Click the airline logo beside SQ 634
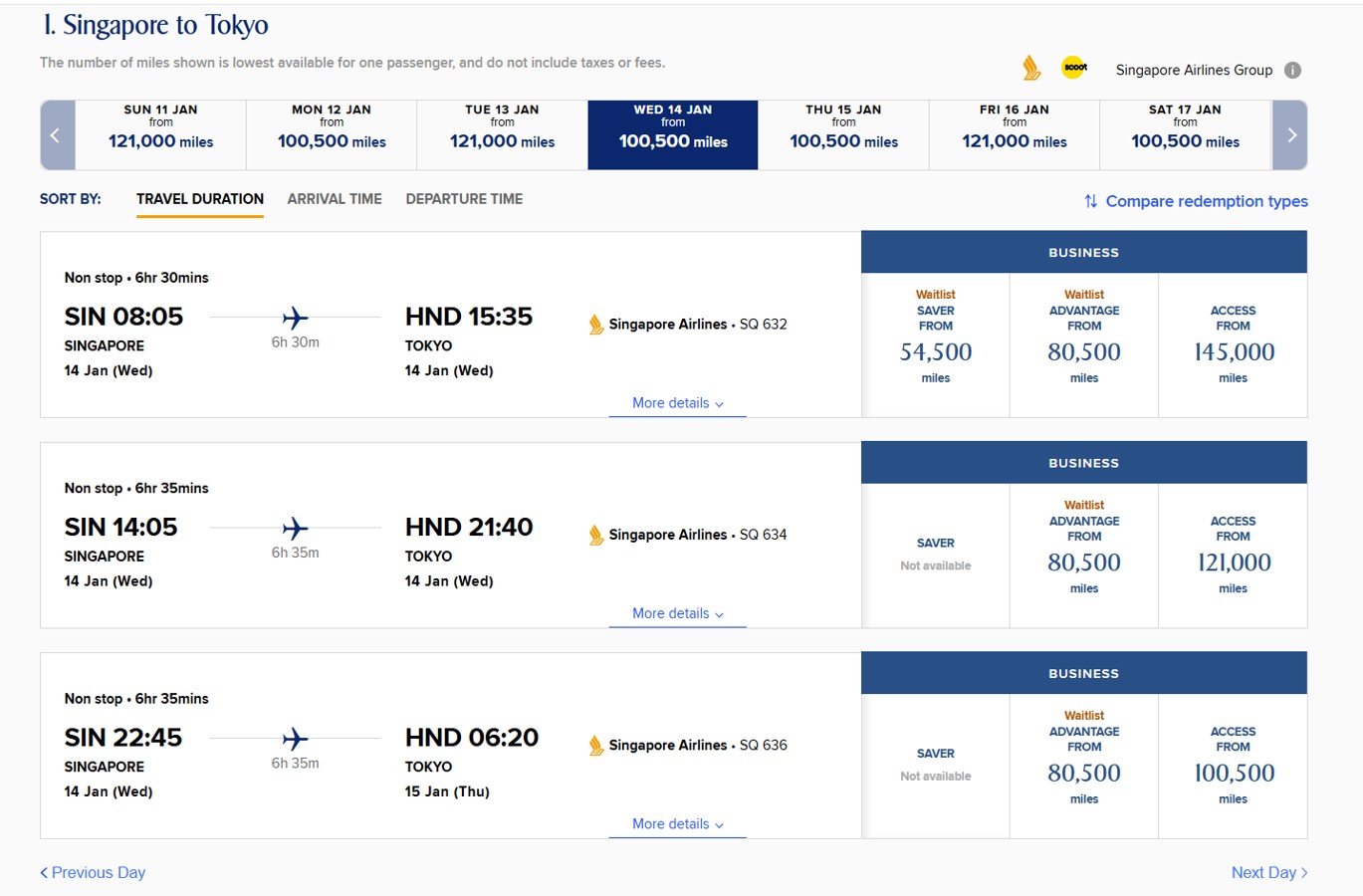 [x=595, y=536]
